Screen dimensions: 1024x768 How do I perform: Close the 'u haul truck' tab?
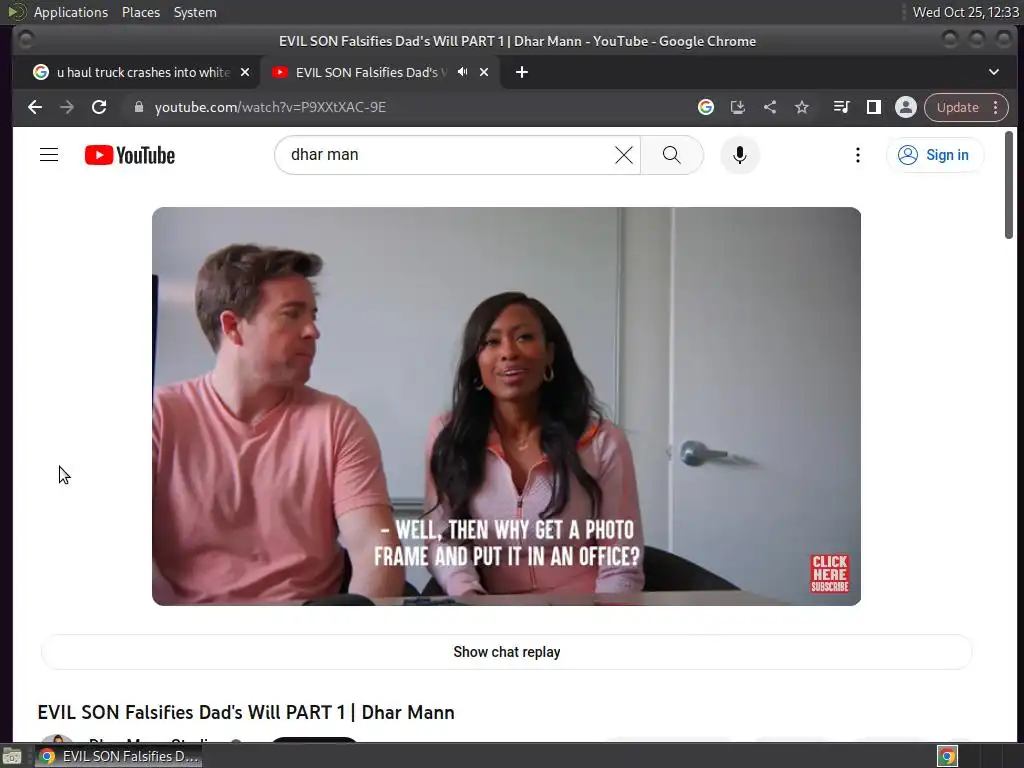pos(245,72)
